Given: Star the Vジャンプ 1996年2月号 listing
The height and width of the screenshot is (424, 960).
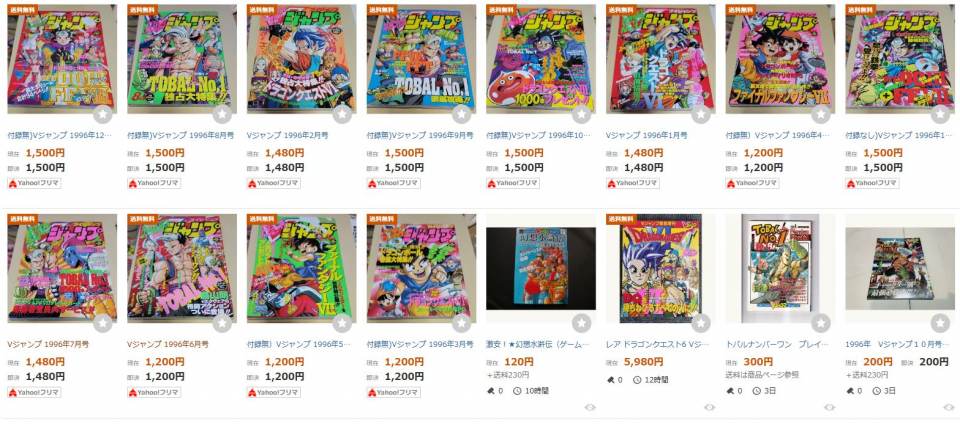Looking at the screenshot, I should click(343, 114).
